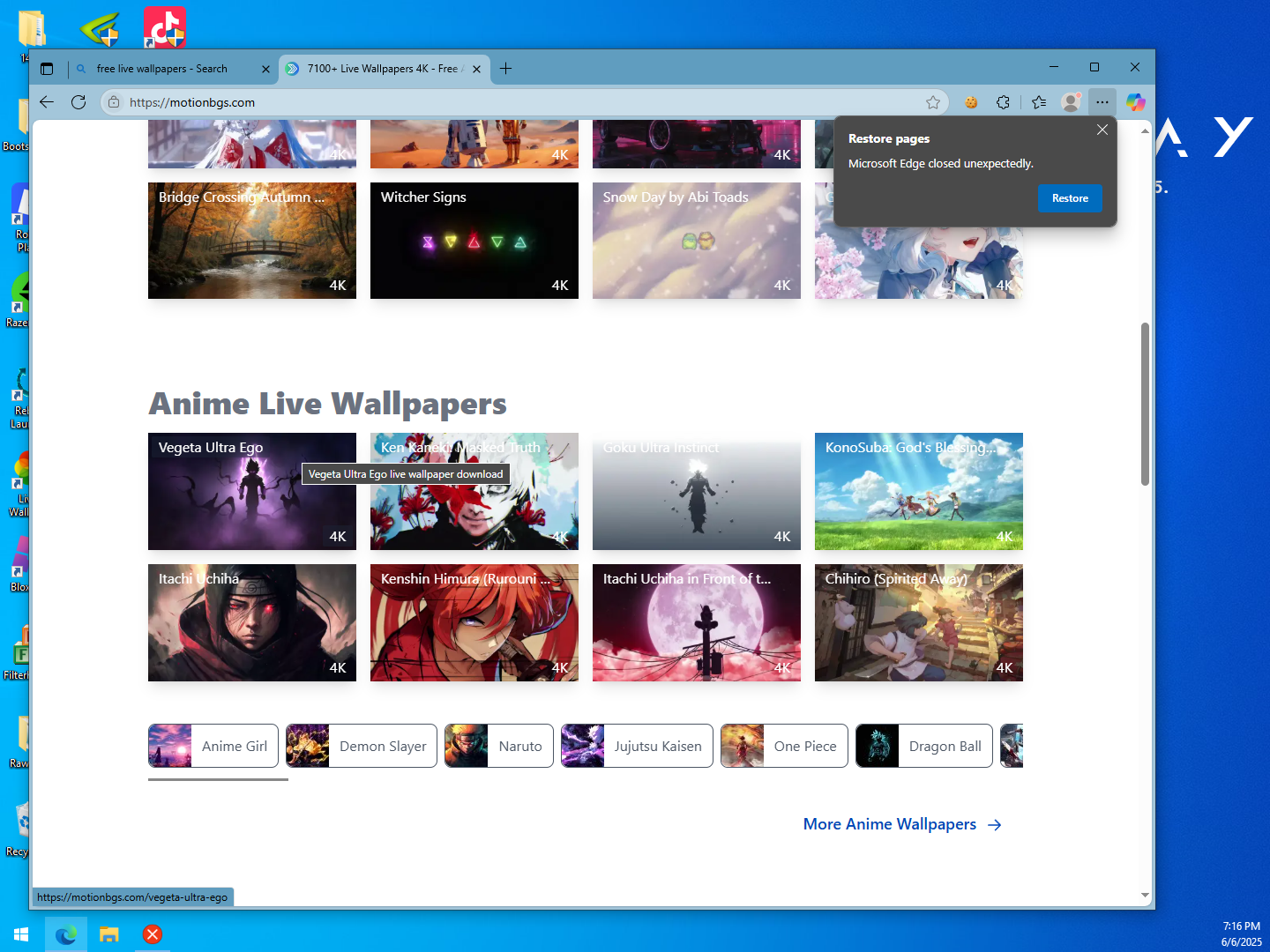
Task: Click the category list horizontal scrollbar
Action: tap(218, 779)
